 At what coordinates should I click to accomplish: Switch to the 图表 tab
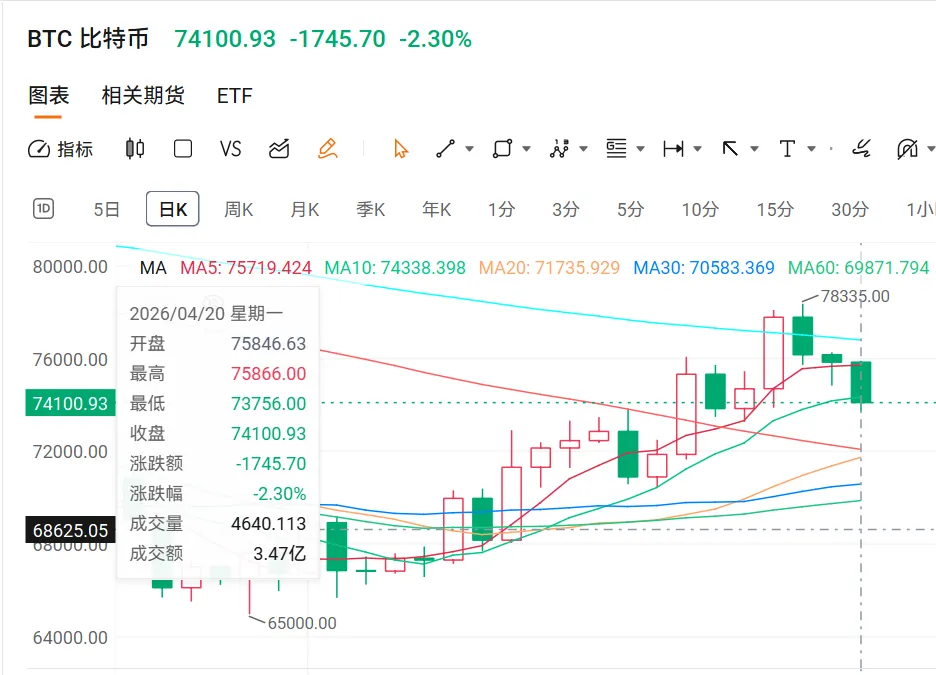pos(49,95)
